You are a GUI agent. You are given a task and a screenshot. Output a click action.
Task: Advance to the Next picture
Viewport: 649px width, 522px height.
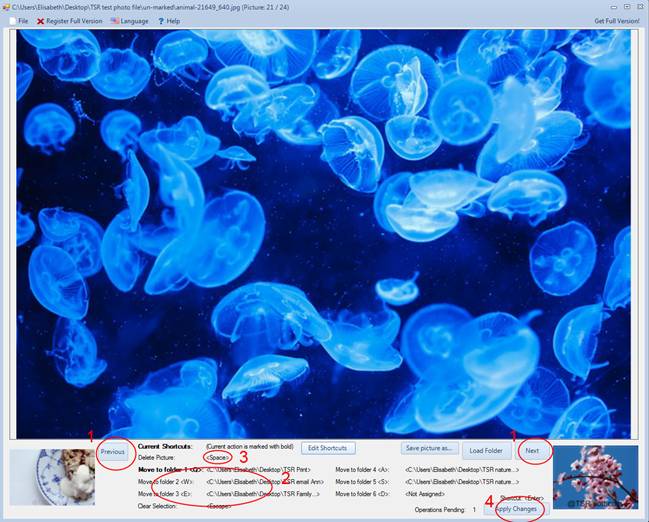[x=532, y=451]
